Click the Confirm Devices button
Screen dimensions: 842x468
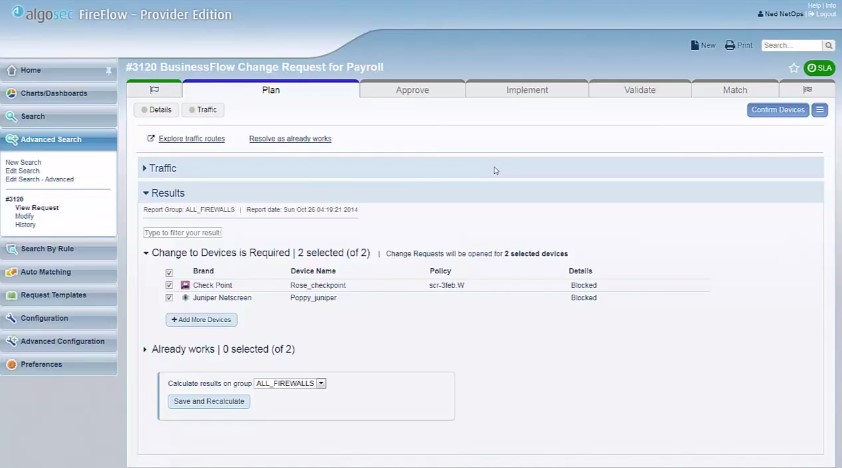(778, 110)
